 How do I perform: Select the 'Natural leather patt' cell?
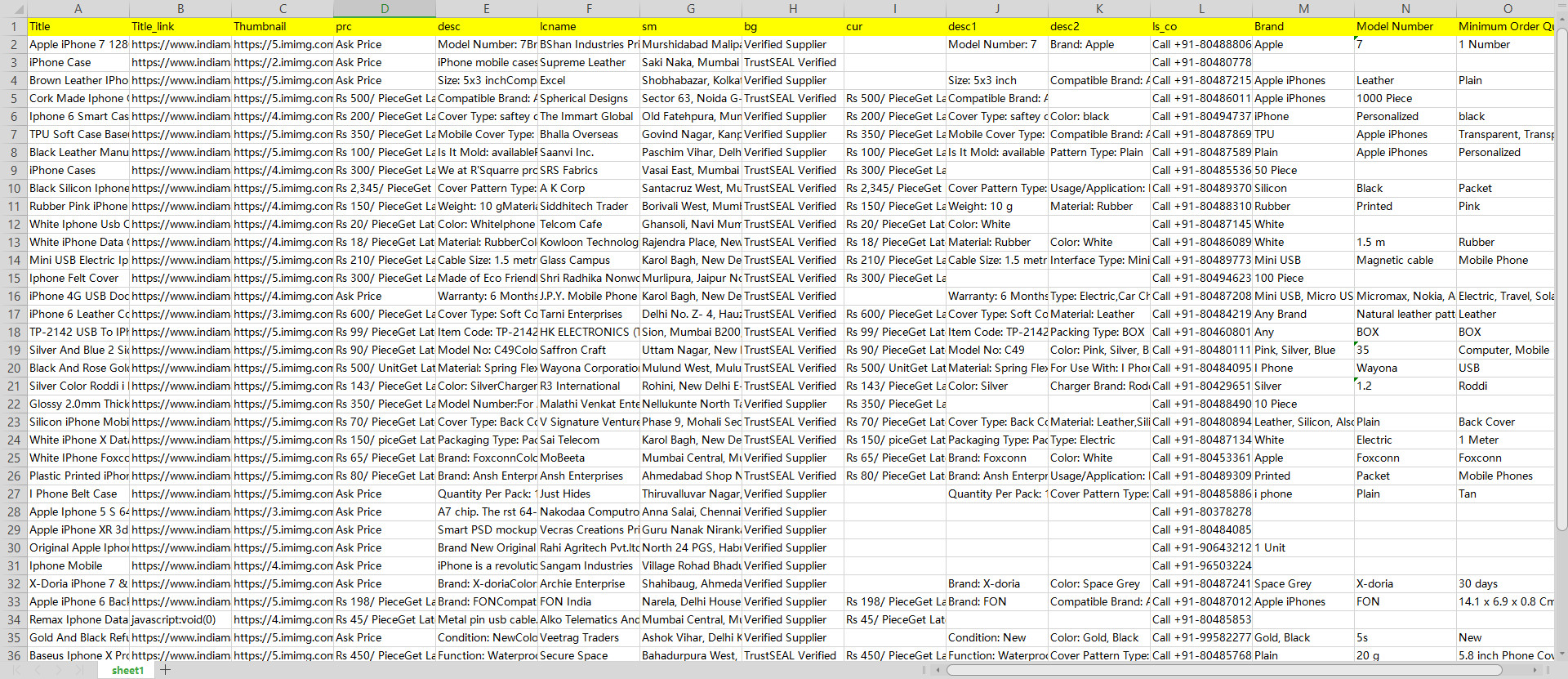[x=1405, y=315]
